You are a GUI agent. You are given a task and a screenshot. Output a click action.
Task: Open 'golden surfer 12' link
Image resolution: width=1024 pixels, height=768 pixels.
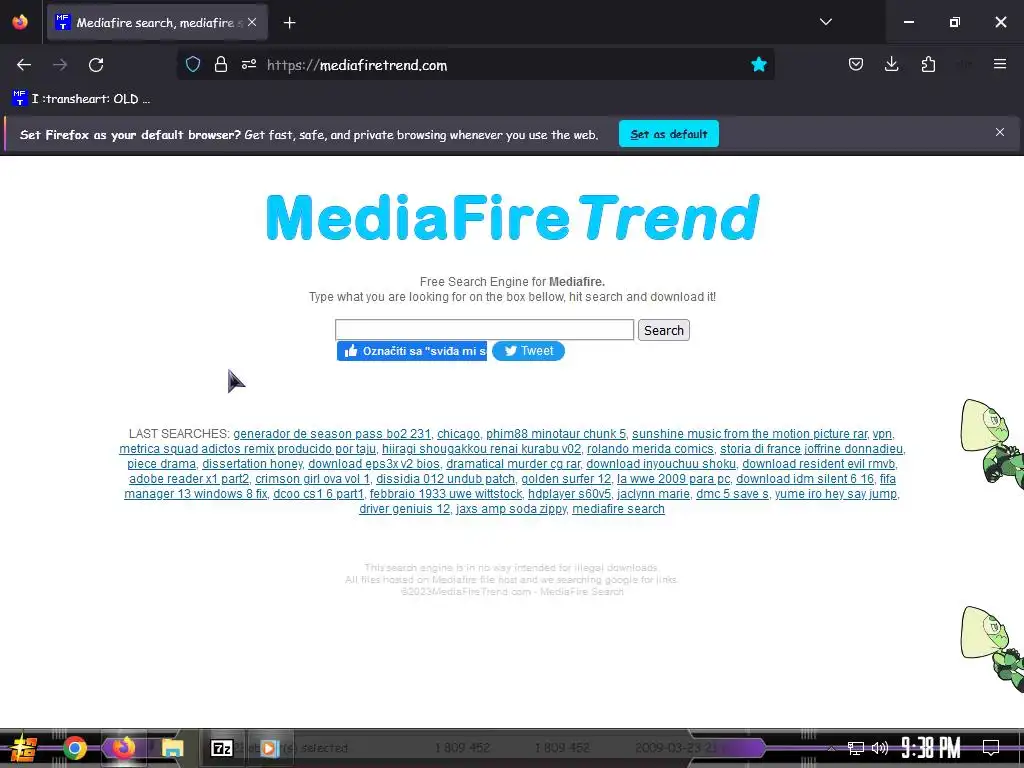tap(566, 479)
